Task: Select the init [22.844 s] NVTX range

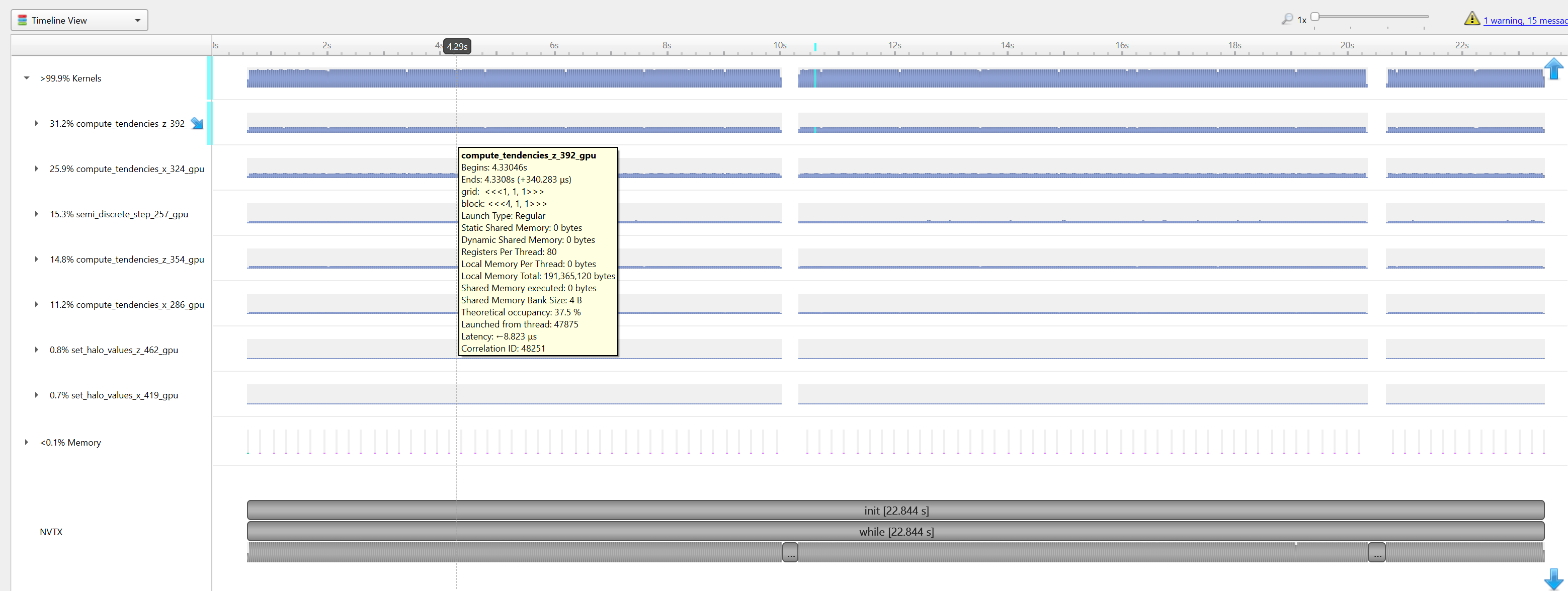Action: tap(895, 510)
